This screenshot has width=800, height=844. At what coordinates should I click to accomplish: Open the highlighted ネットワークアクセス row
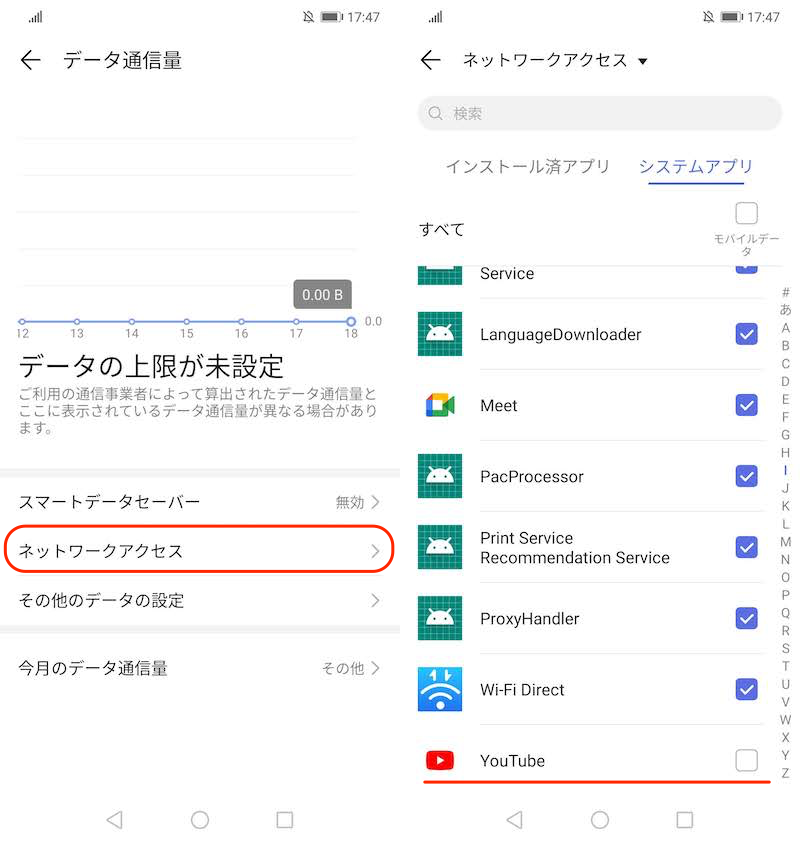click(200, 551)
